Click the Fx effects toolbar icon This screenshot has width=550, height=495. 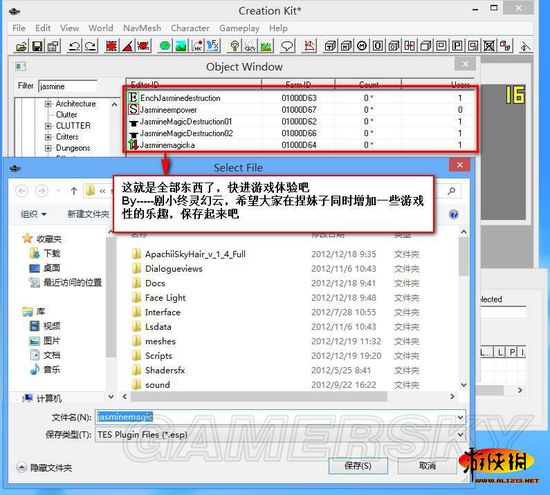(213, 46)
